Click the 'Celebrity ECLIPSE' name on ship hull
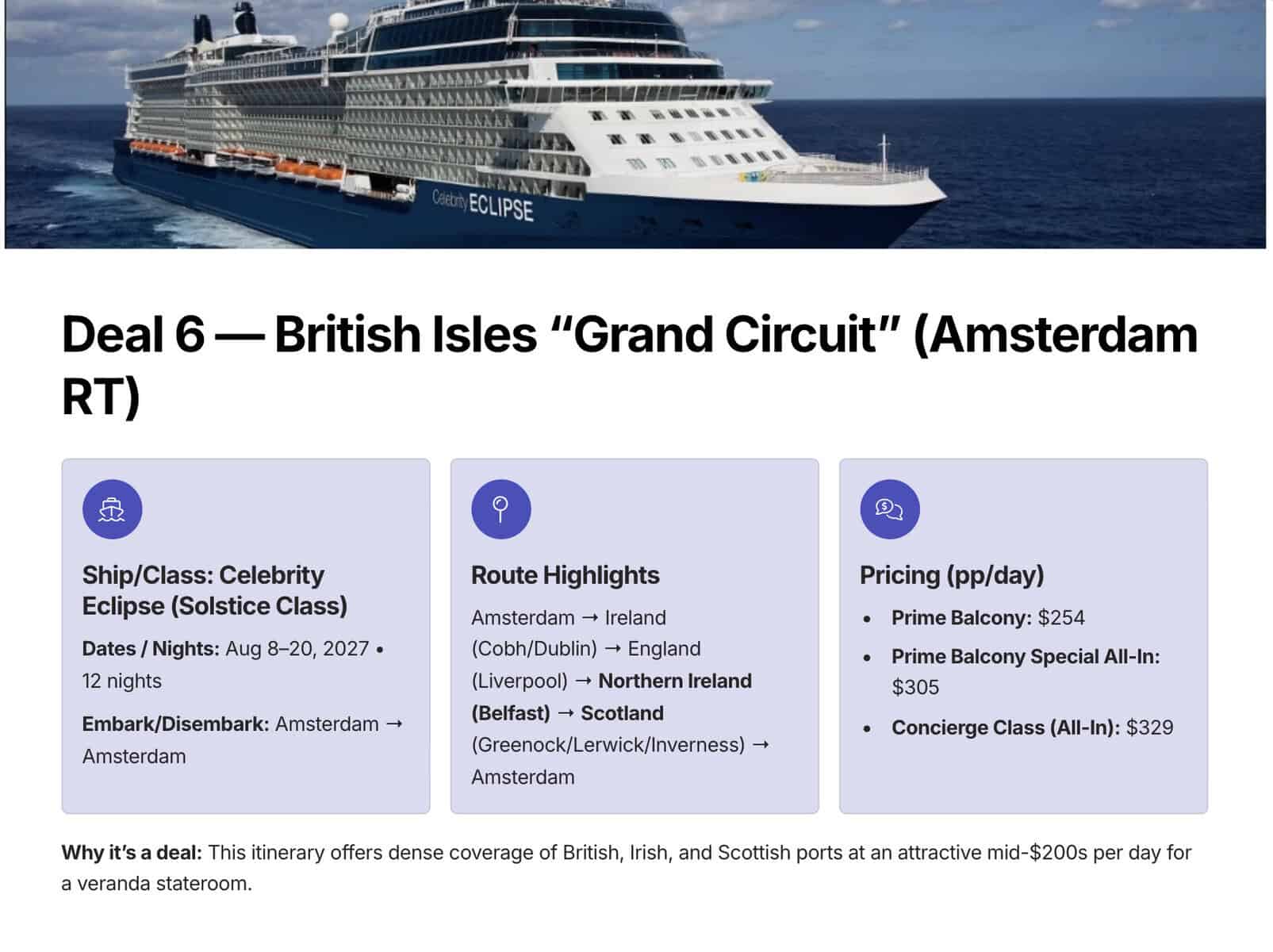 click(483, 205)
